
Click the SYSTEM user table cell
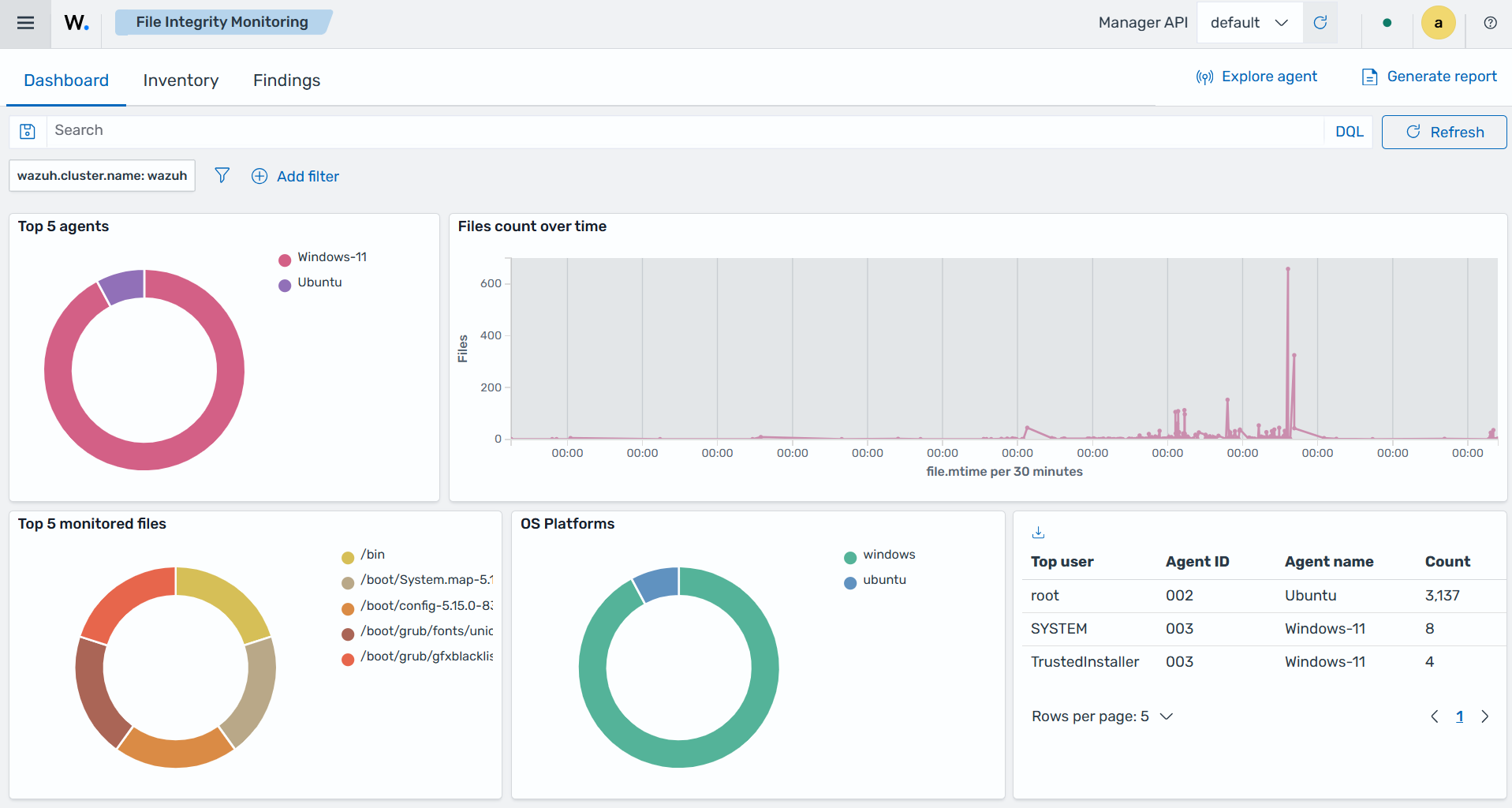click(1058, 629)
